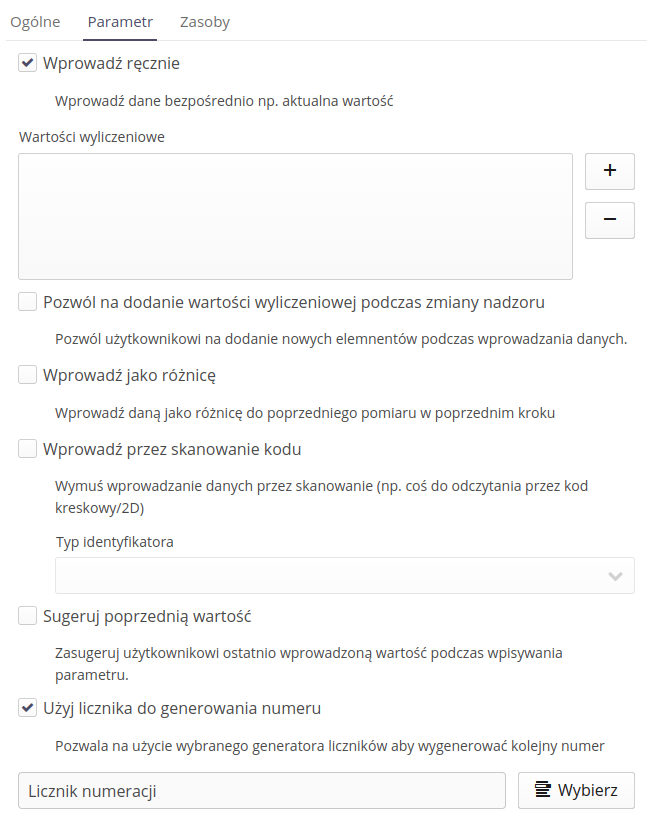The image size is (652, 830).
Task: Click the Licznik numeracji input field
Action: click(x=262, y=790)
